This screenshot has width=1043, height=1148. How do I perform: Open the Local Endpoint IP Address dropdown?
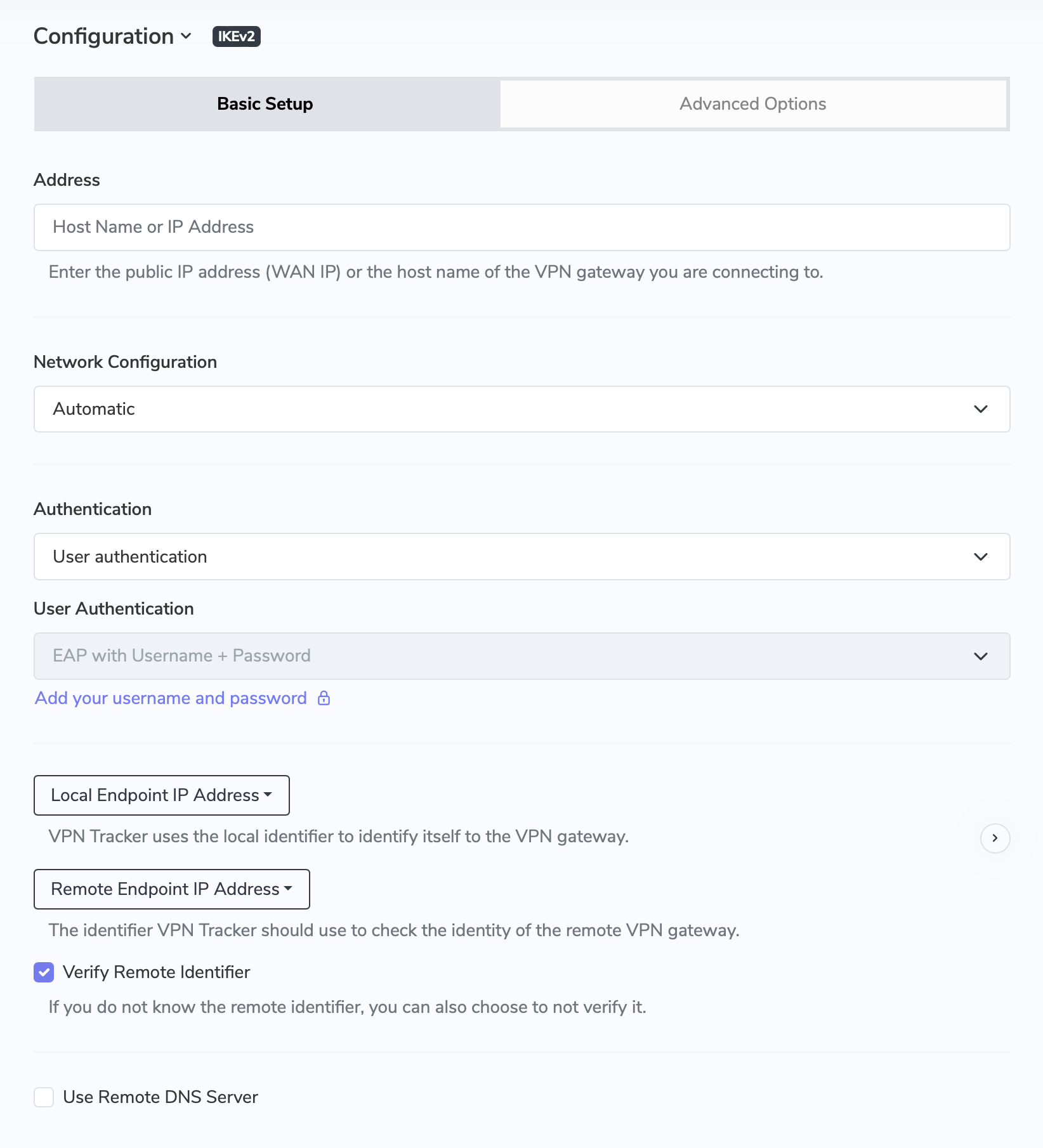[x=161, y=795]
